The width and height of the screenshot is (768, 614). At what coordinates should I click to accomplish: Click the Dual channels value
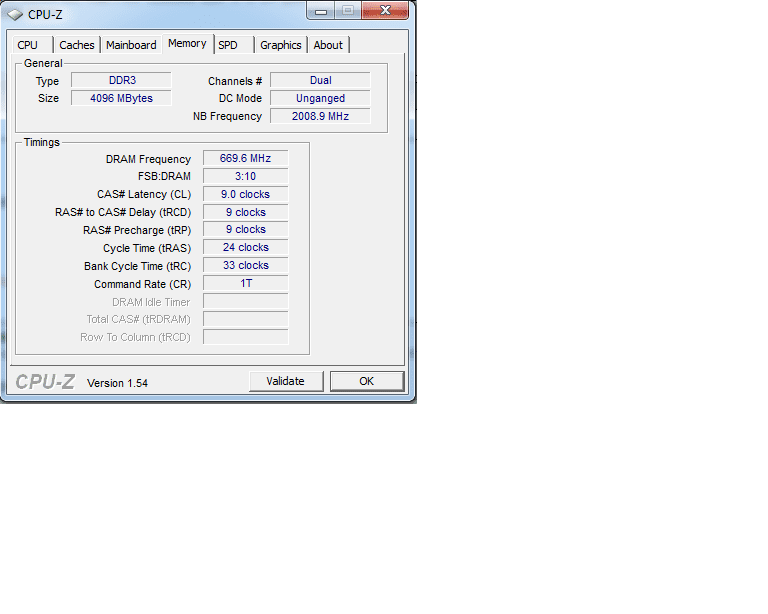[320, 80]
